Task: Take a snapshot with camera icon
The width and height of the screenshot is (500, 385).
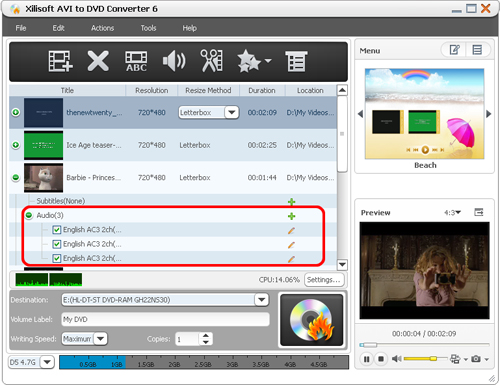Action: (x=476, y=359)
